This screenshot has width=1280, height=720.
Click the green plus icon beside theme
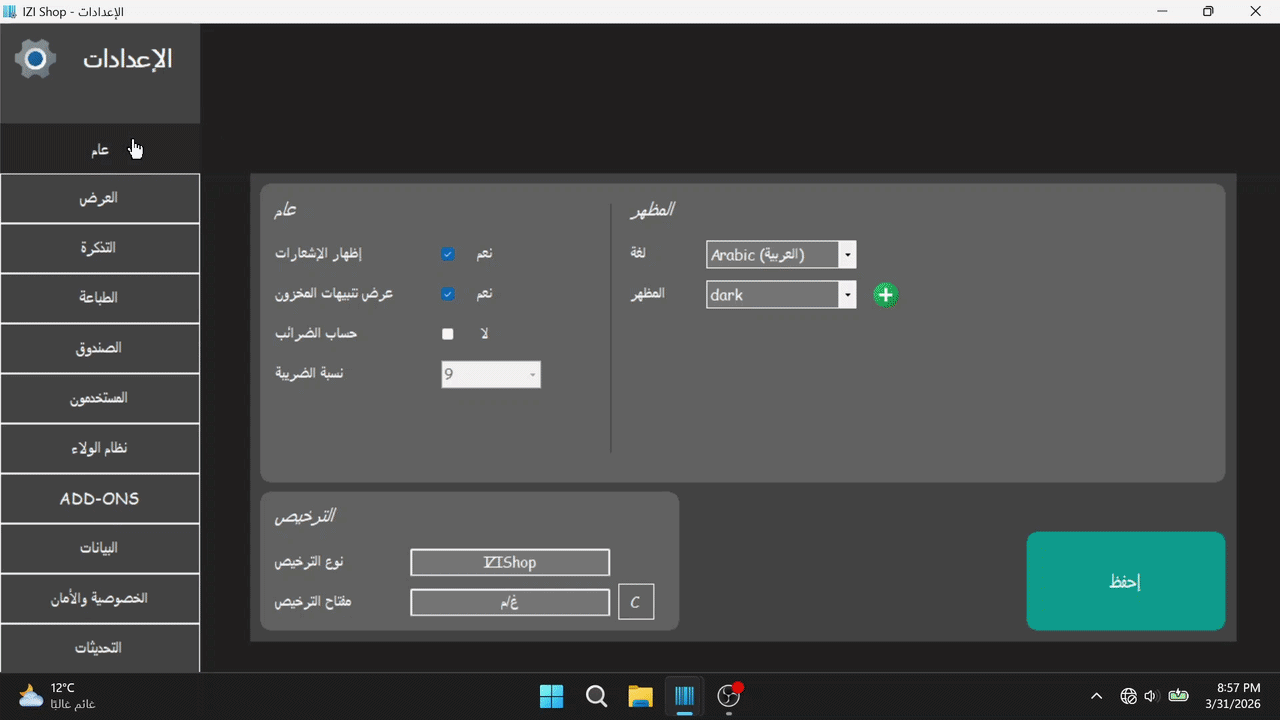885,295
